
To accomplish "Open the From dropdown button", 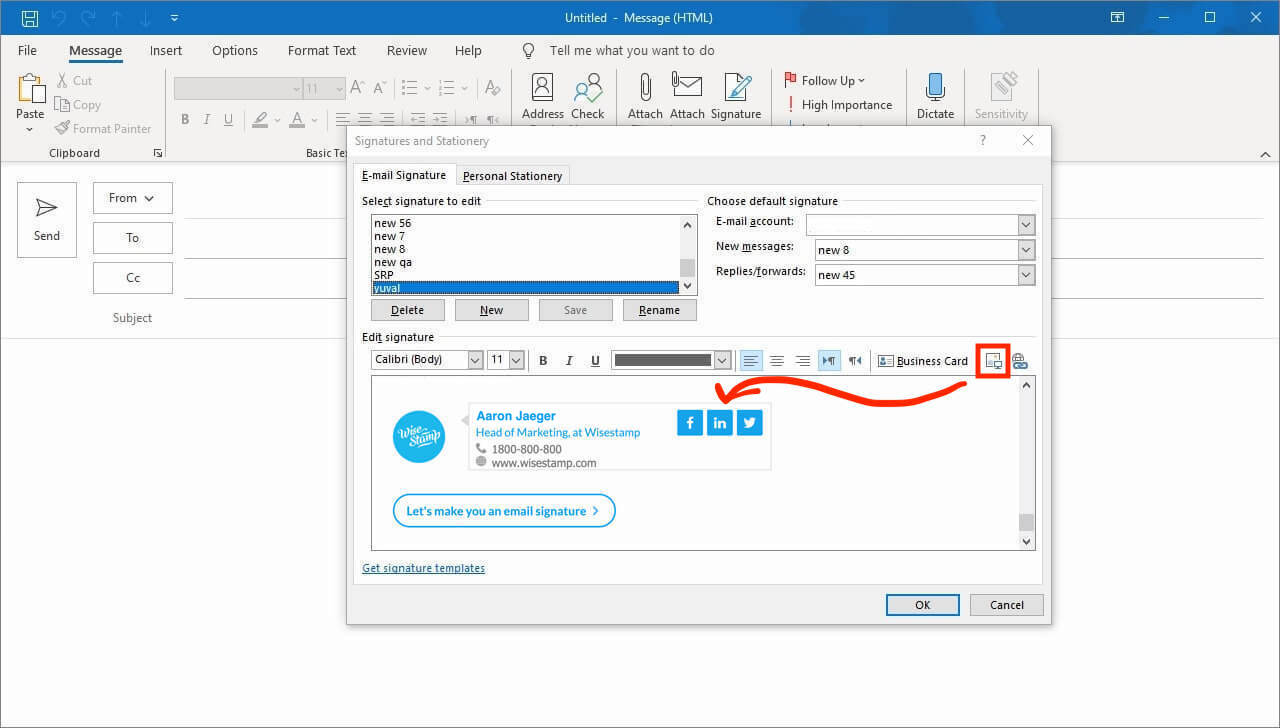I will coord(133,198).
